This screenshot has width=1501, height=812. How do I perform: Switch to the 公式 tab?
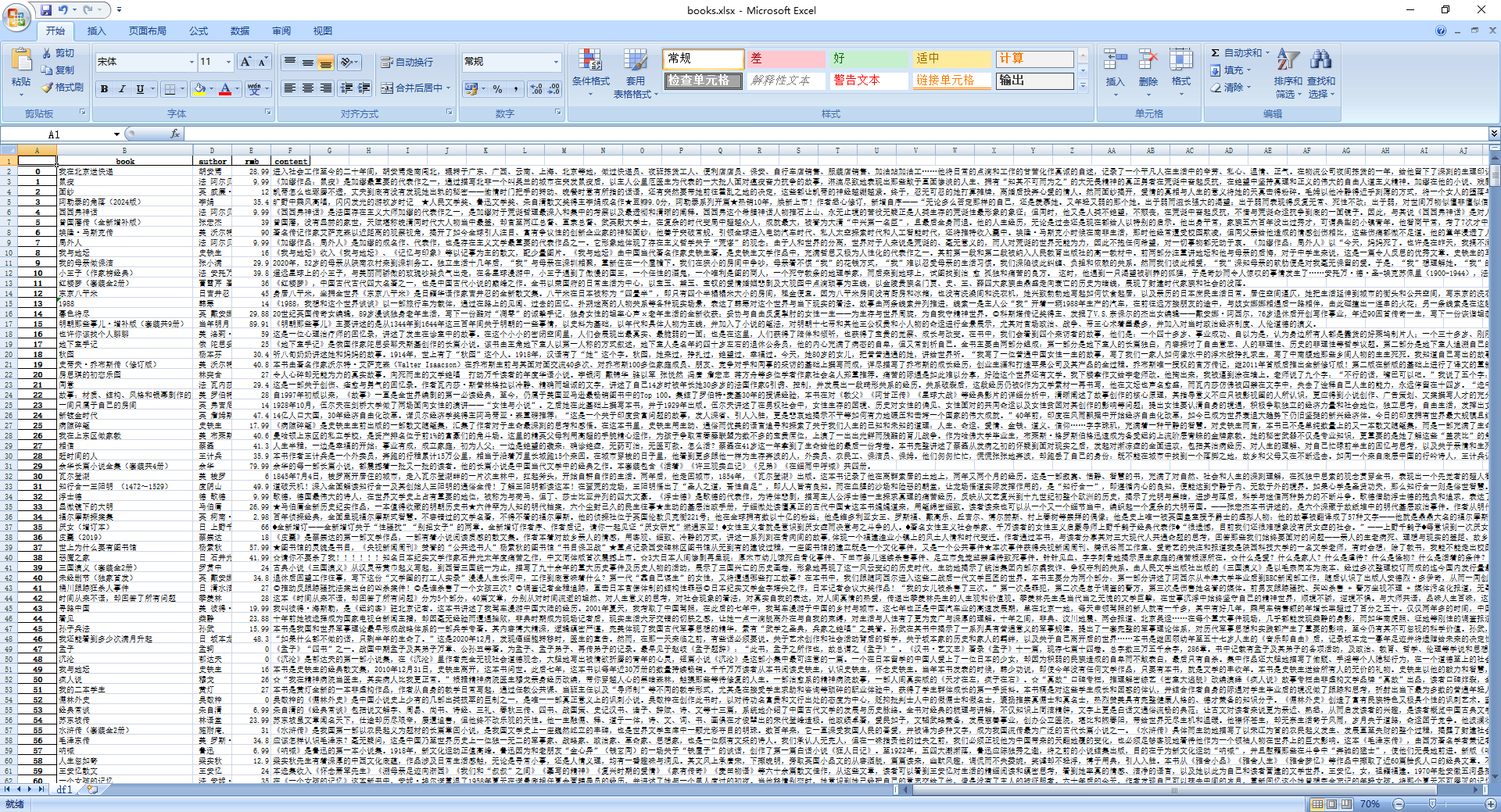199,31
